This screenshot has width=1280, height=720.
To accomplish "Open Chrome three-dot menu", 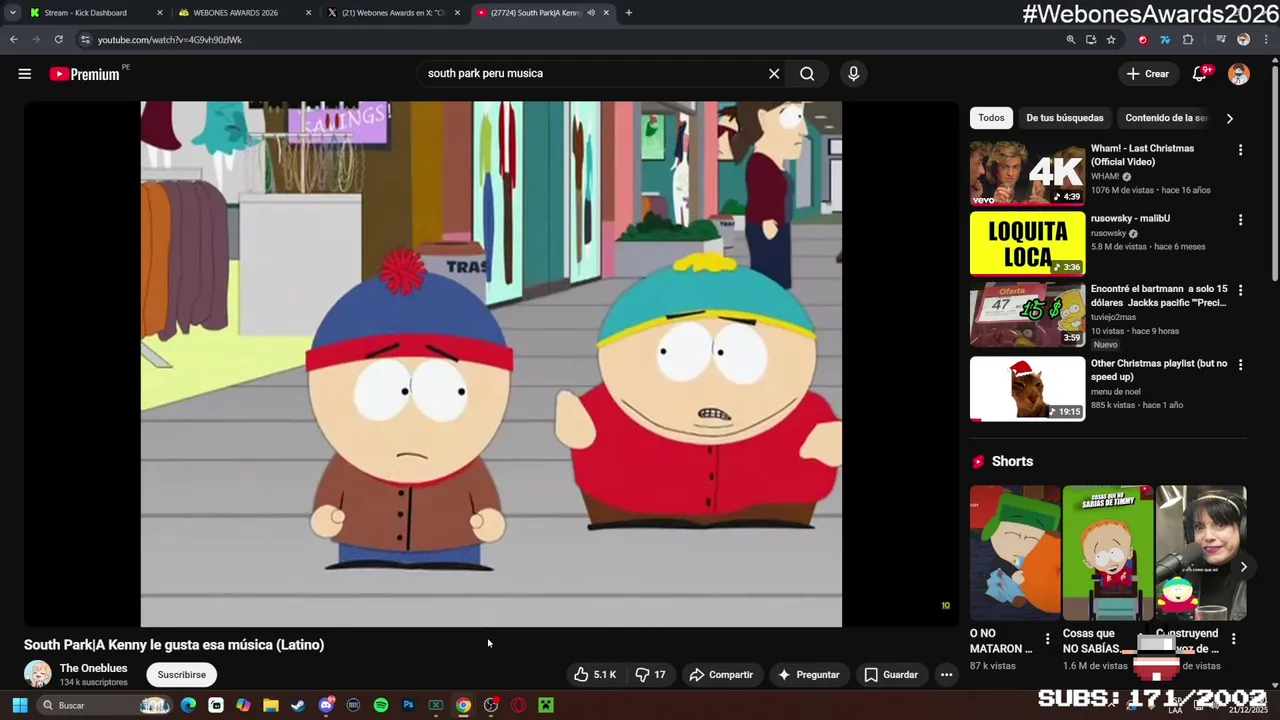I will [1266, 40].
